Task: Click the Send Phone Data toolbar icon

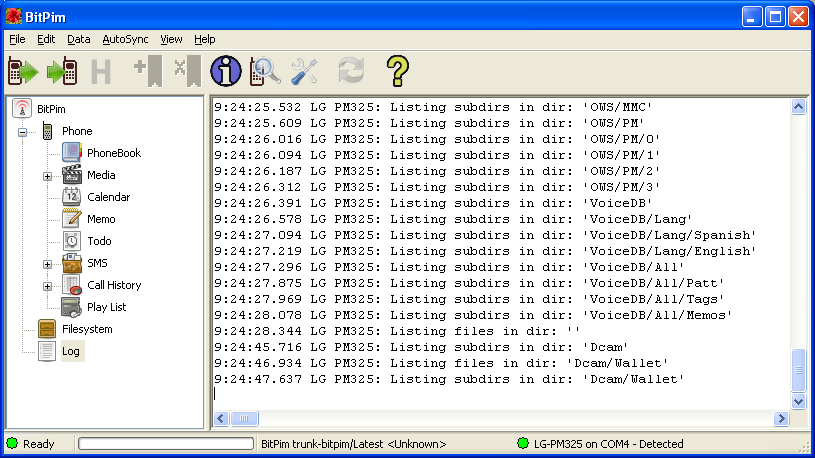Action: point(62,71)
